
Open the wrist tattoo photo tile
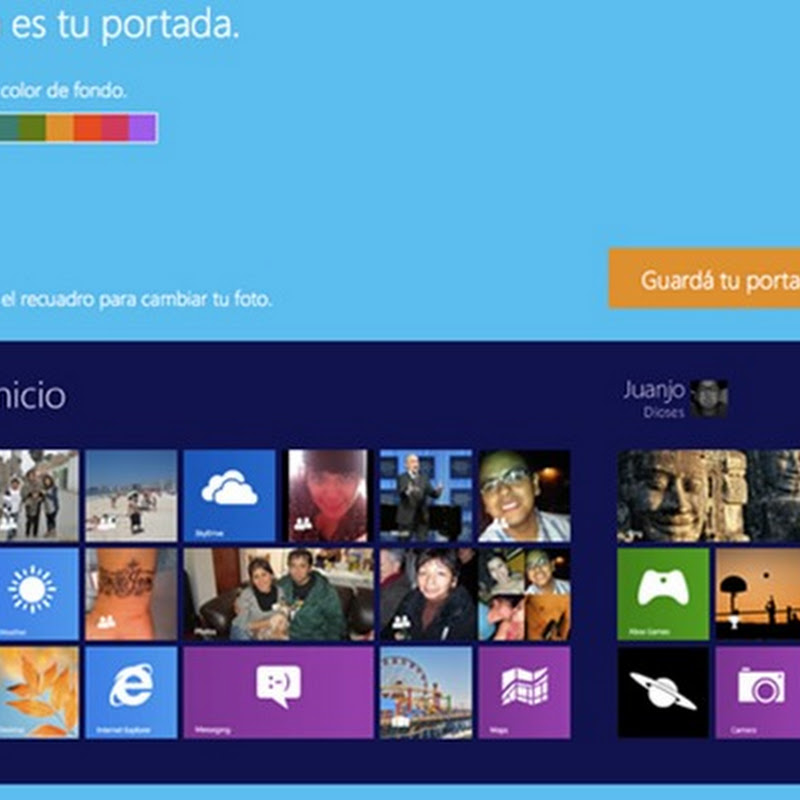(x=131, y=594)
